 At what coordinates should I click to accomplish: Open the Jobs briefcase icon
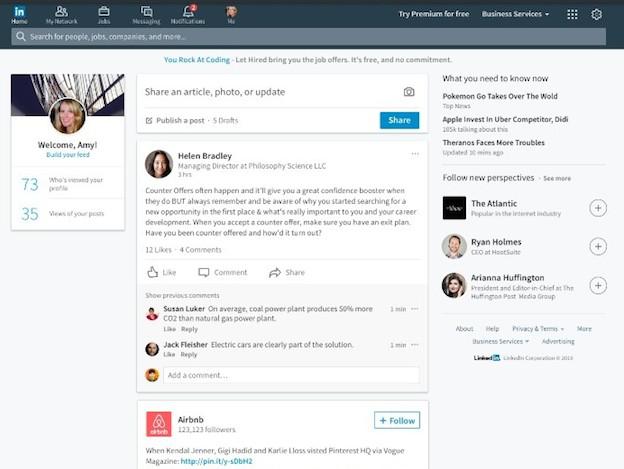click(x=104, y=15)
